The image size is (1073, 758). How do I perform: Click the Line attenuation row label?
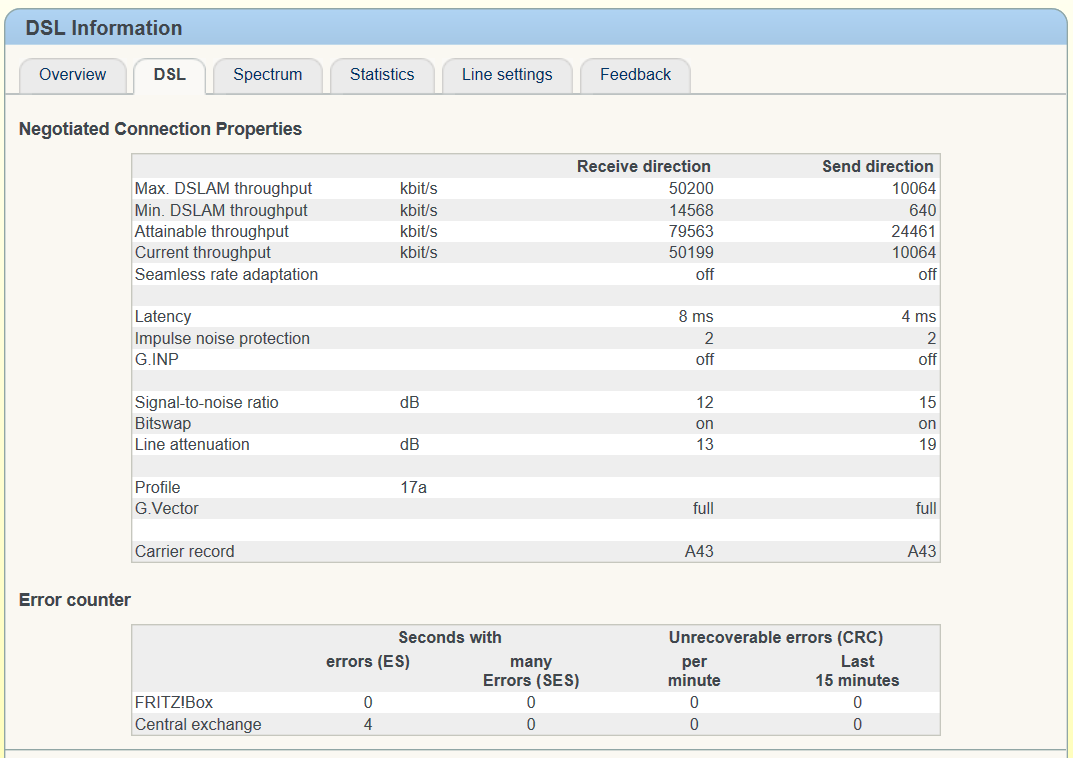click(x=192, y=444)
